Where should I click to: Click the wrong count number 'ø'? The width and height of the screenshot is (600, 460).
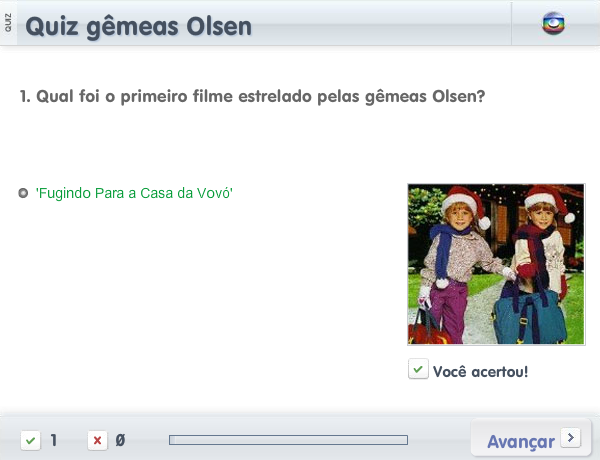tap(120, 440)
